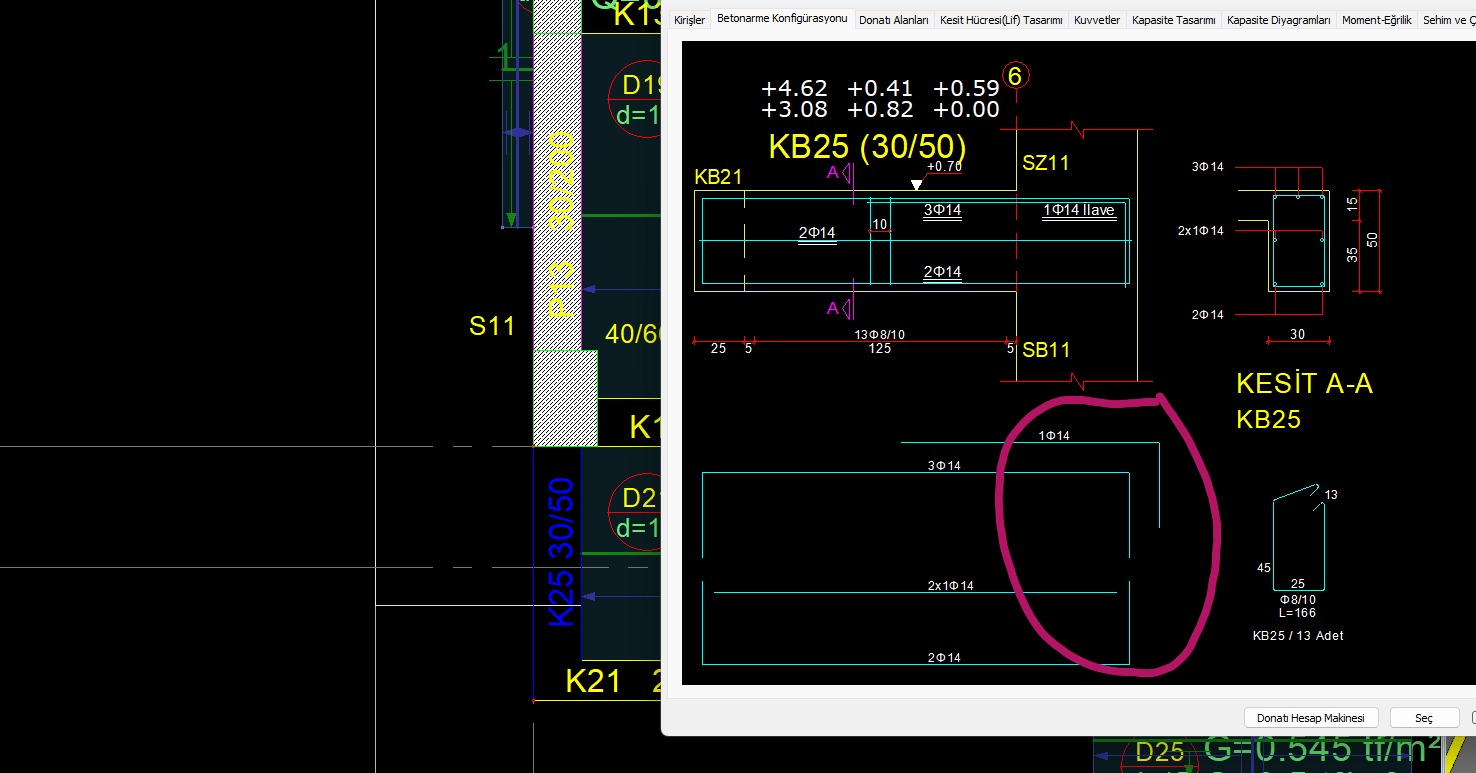Click the KESİT A-A section title

(x=1304, y=384)
